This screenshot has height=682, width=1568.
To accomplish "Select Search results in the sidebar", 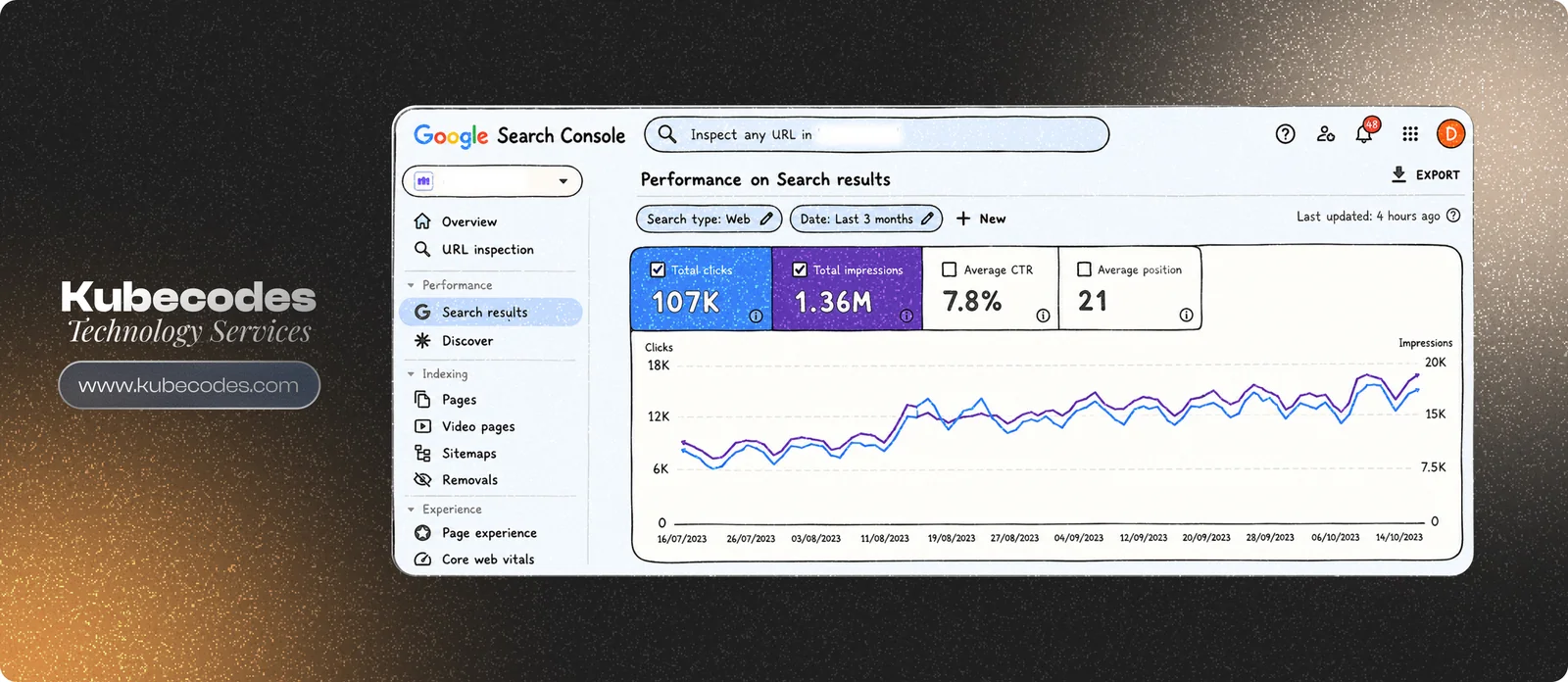I will tap(491, 312).
